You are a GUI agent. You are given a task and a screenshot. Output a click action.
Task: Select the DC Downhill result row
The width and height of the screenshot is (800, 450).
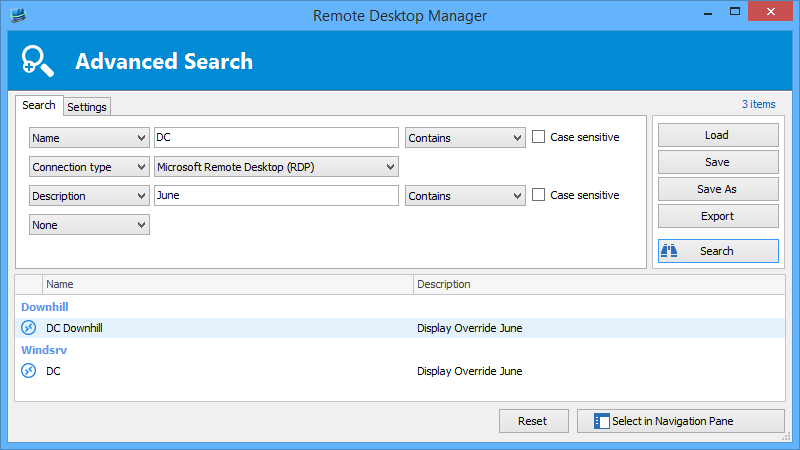(400, 328)
